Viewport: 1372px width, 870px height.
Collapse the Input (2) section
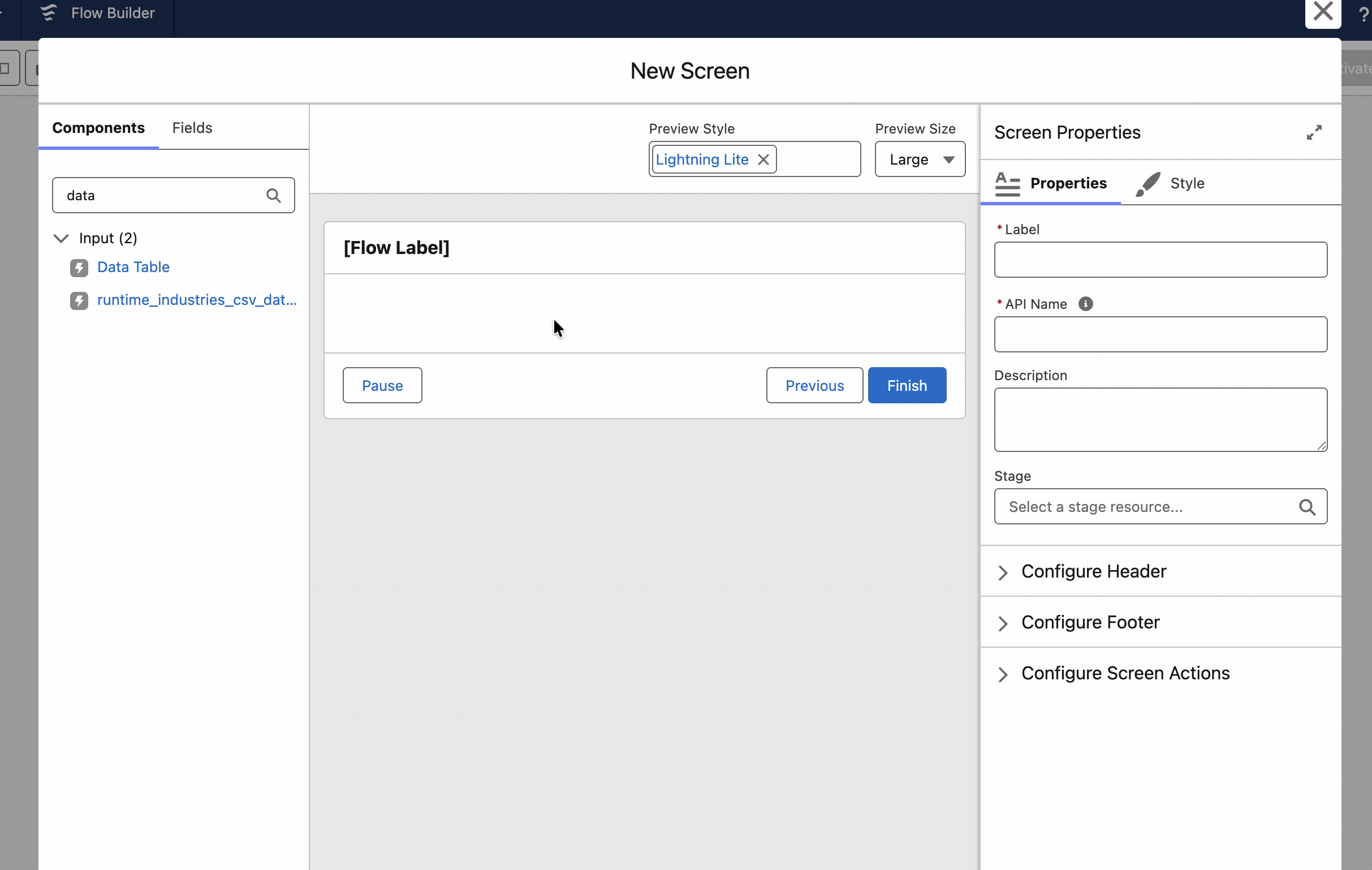[x=61, y=238]
